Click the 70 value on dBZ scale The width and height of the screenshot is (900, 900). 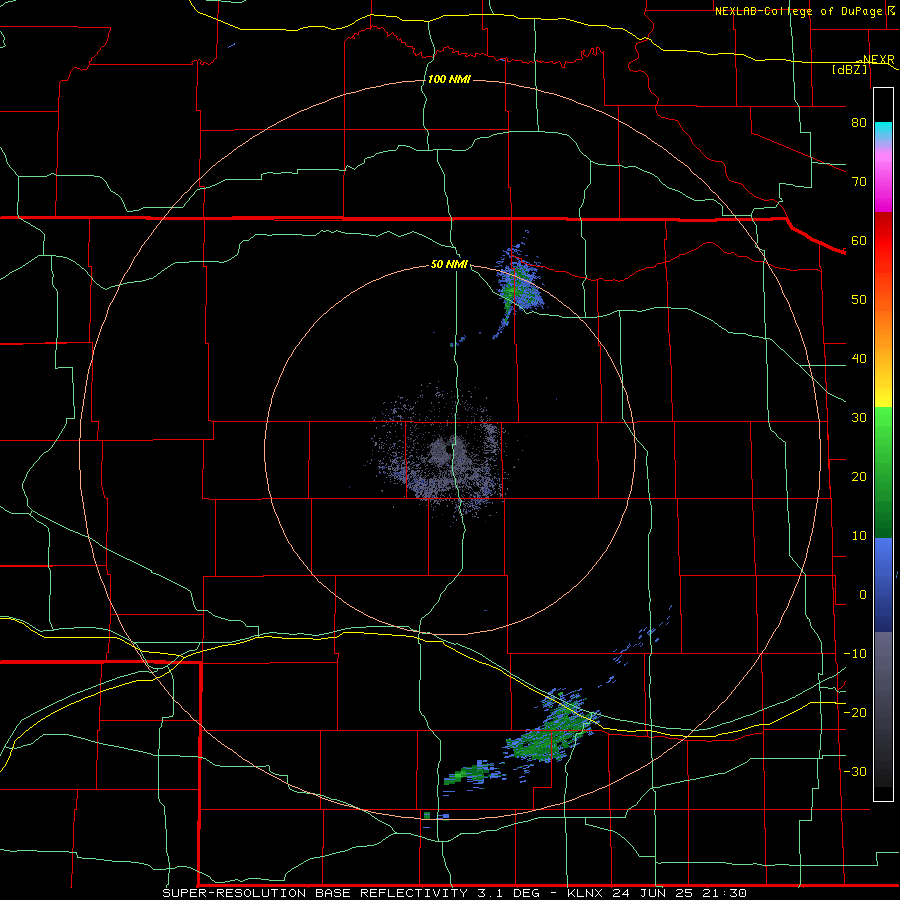click(859, 182)
